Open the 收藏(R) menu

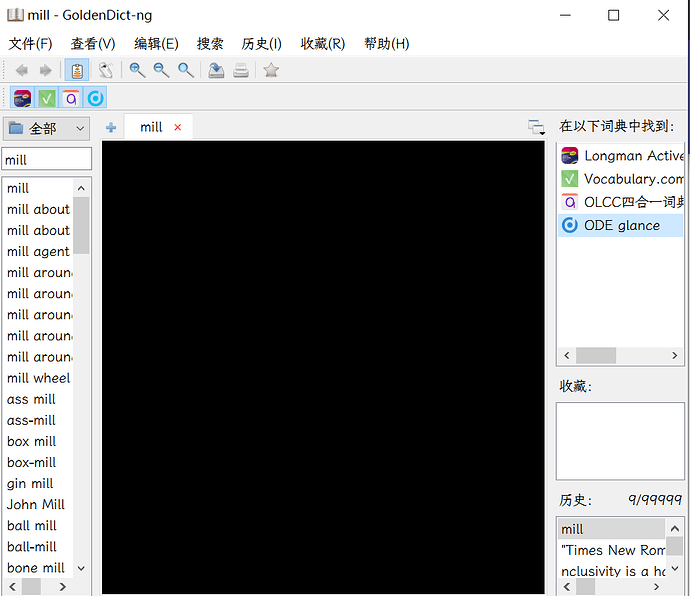click(x=323, y=44)
